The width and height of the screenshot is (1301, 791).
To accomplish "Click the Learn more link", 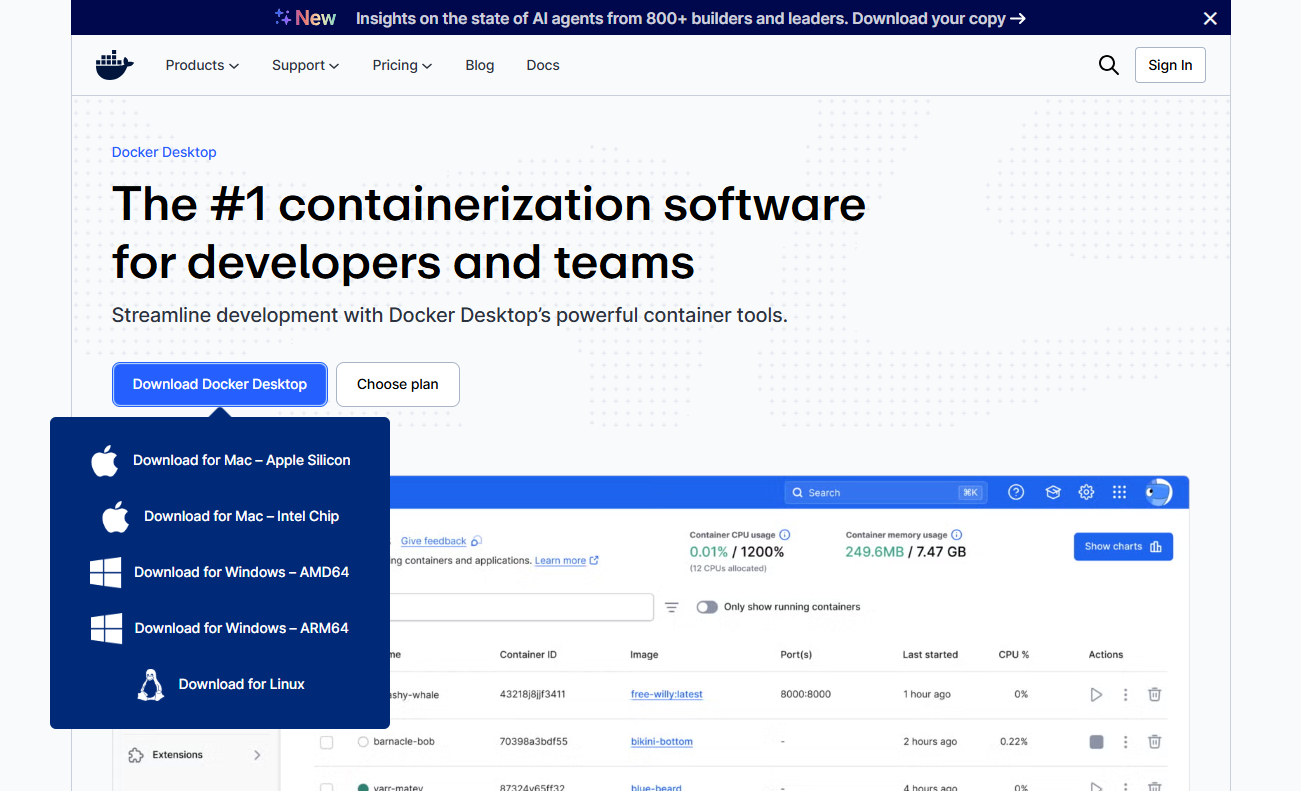I will [560, 561].
